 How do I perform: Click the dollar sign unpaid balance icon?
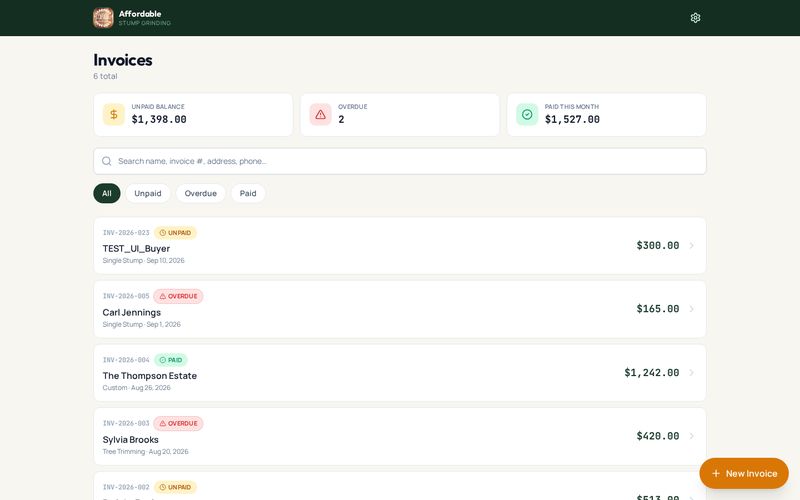click(114, 114)
